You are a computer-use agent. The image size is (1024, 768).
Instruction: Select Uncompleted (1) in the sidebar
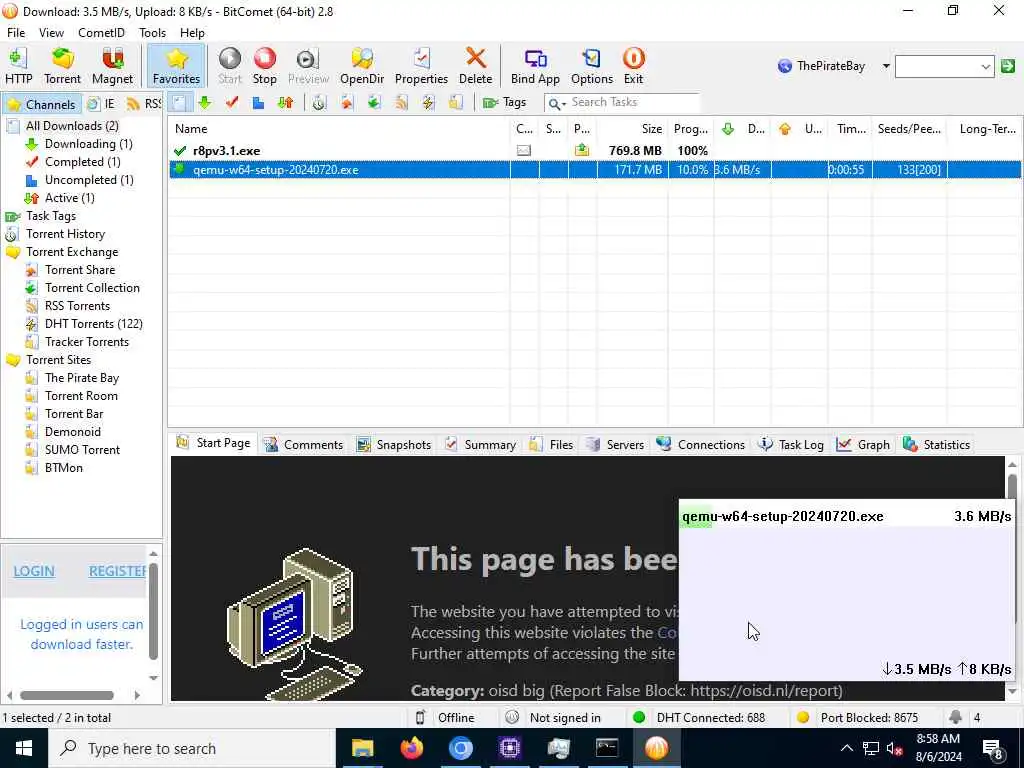pyautogui.click(x=89, y=180)
